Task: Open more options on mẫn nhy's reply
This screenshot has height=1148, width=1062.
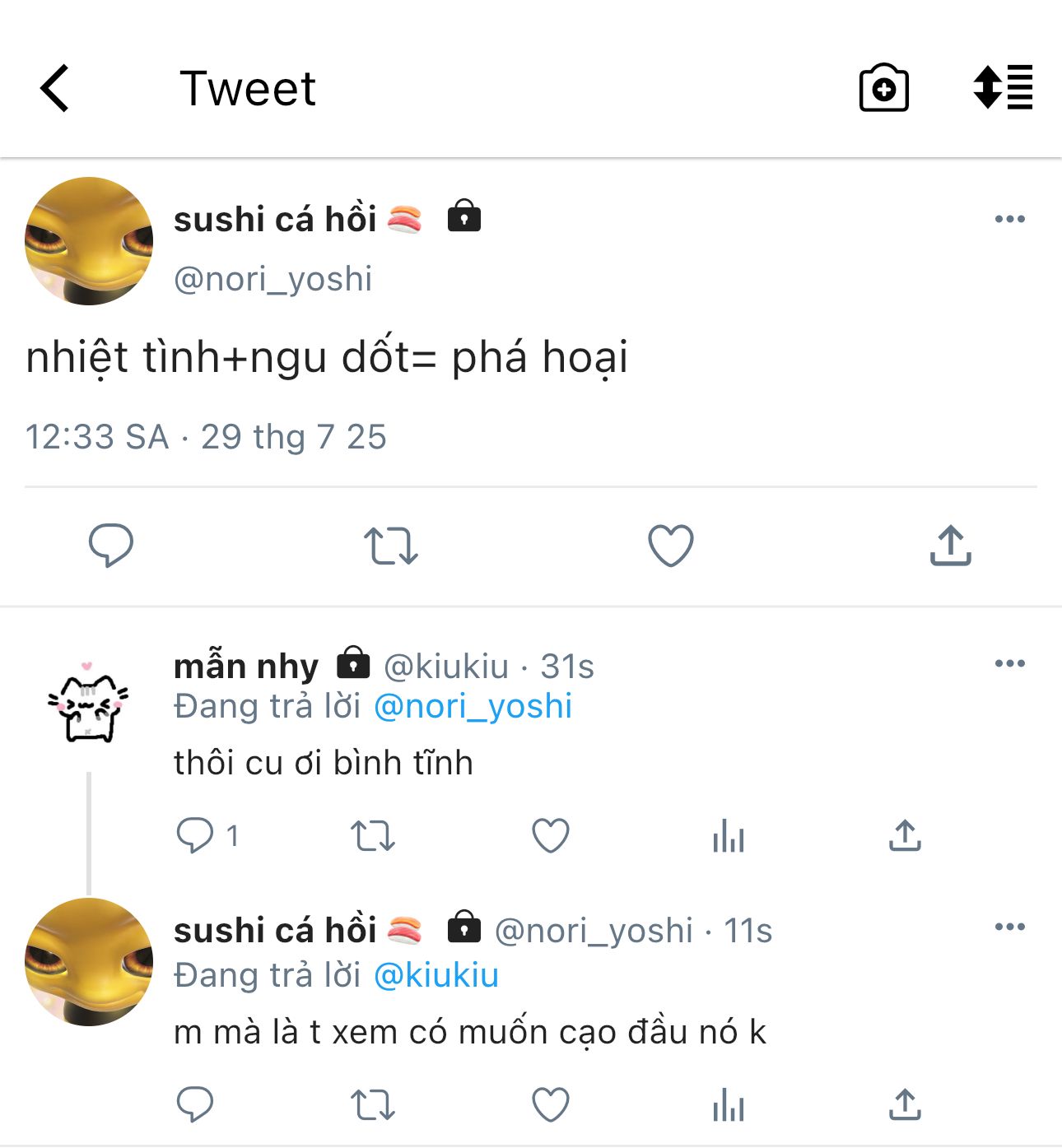Action: tap(1009, 663)
